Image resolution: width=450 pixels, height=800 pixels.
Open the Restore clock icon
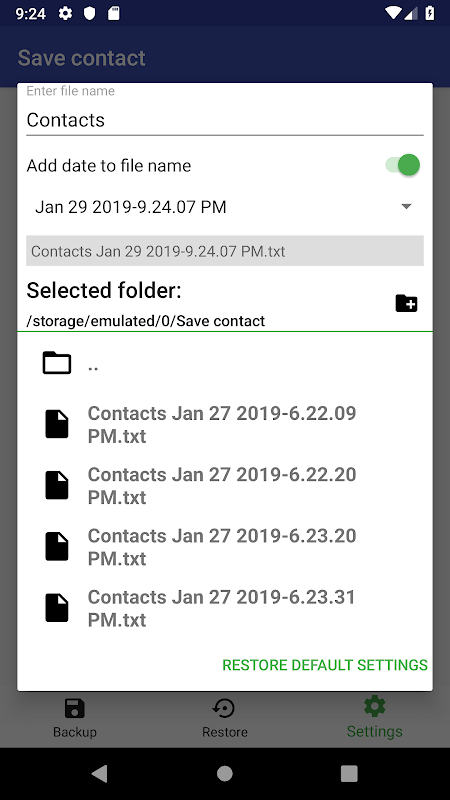click(224, 709)
